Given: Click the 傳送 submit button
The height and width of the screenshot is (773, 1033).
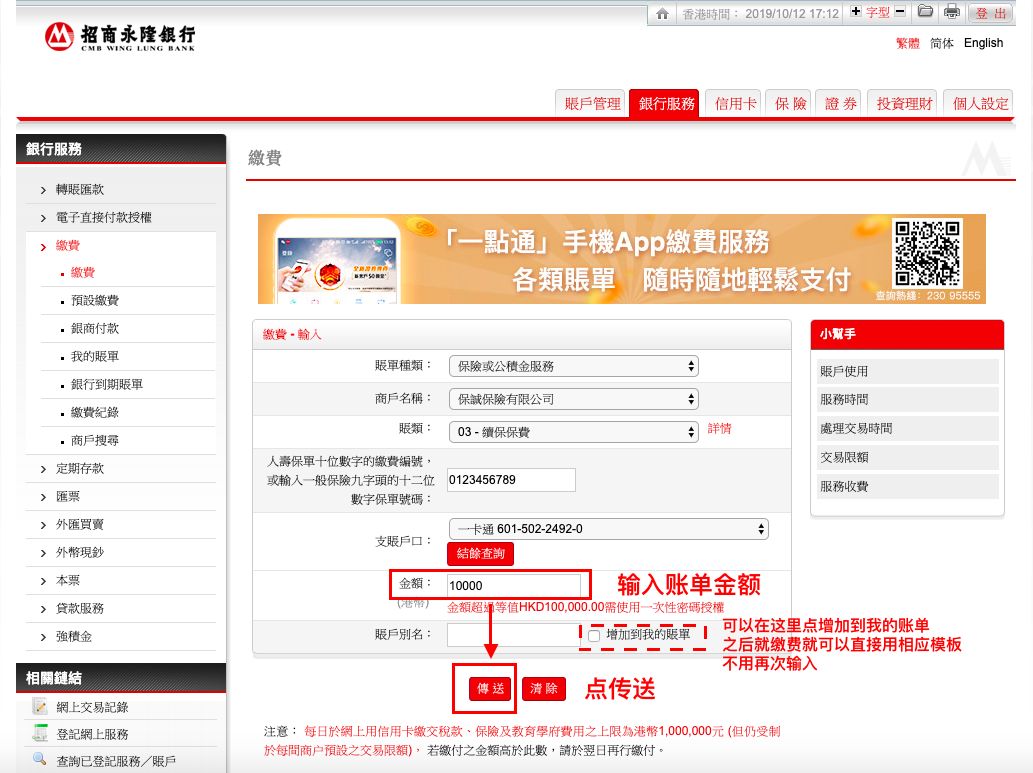Looking at the screenshot, I should (x=490, y=689).
